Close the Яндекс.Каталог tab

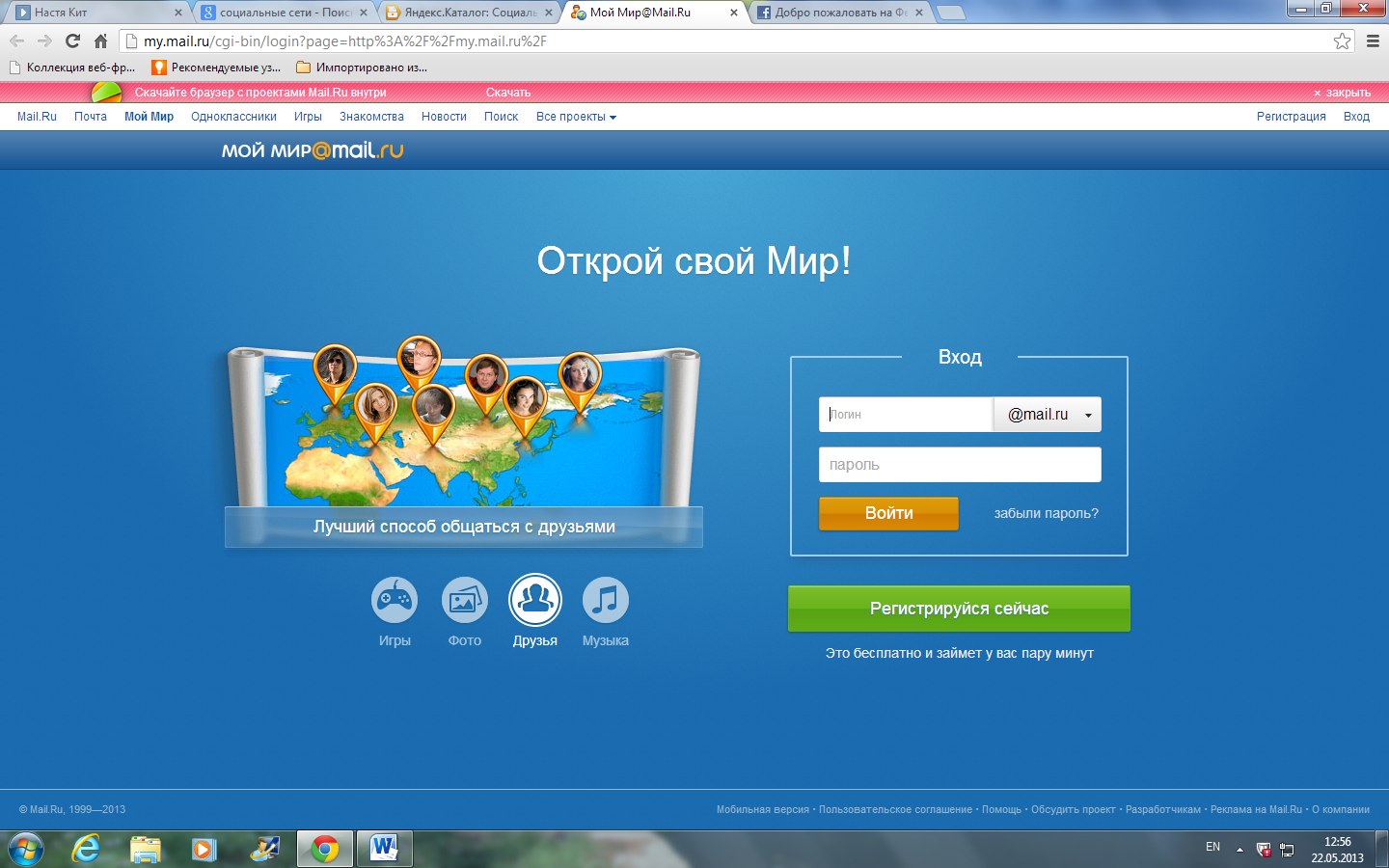pyautogui.click(x=549, y=13)
